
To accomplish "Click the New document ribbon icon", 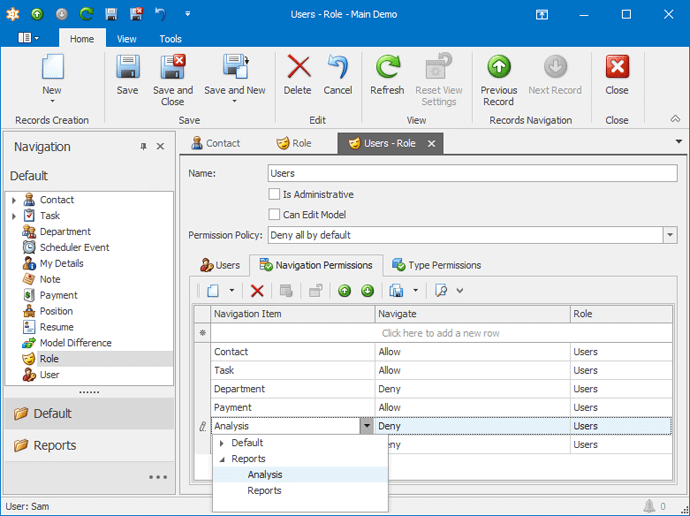I will point(52,69).
